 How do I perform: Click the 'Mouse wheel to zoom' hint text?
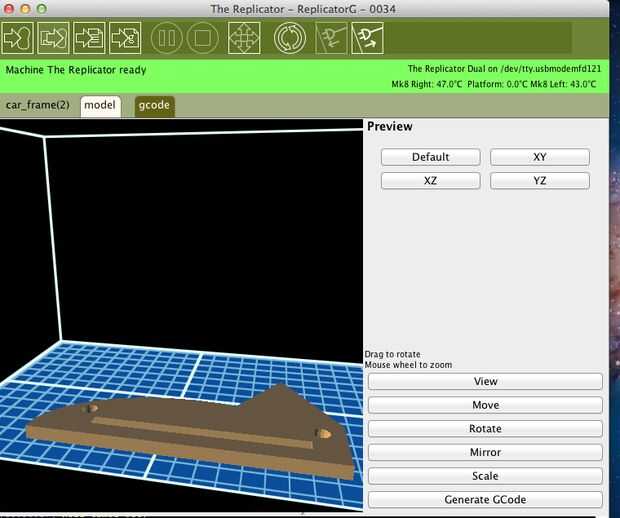coord(408,365)
